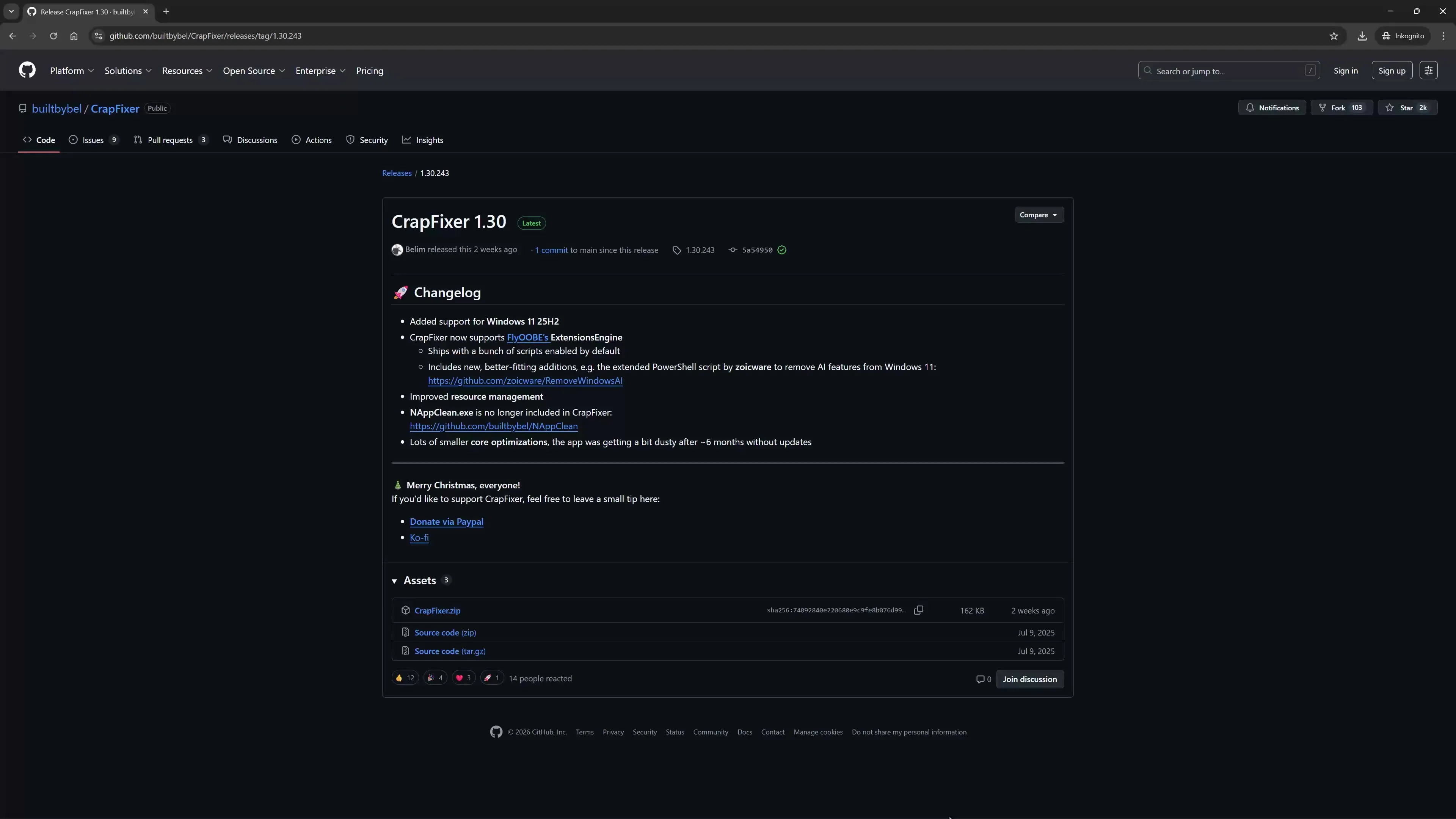Open the Compare dropdown
1456x819 pixels.
[1038, 215]
